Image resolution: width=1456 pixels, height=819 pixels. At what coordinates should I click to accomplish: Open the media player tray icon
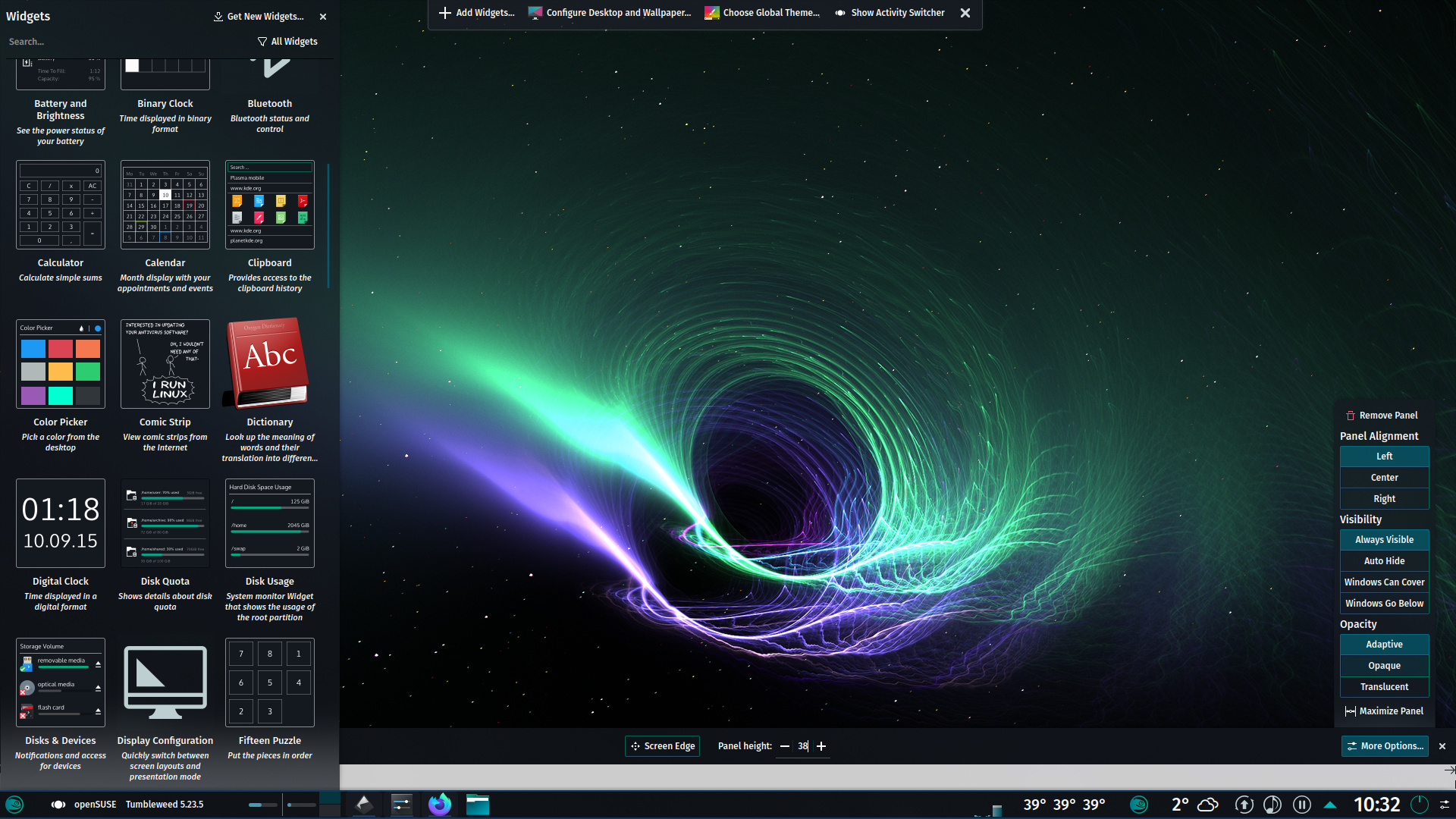tap(1272, 805)
